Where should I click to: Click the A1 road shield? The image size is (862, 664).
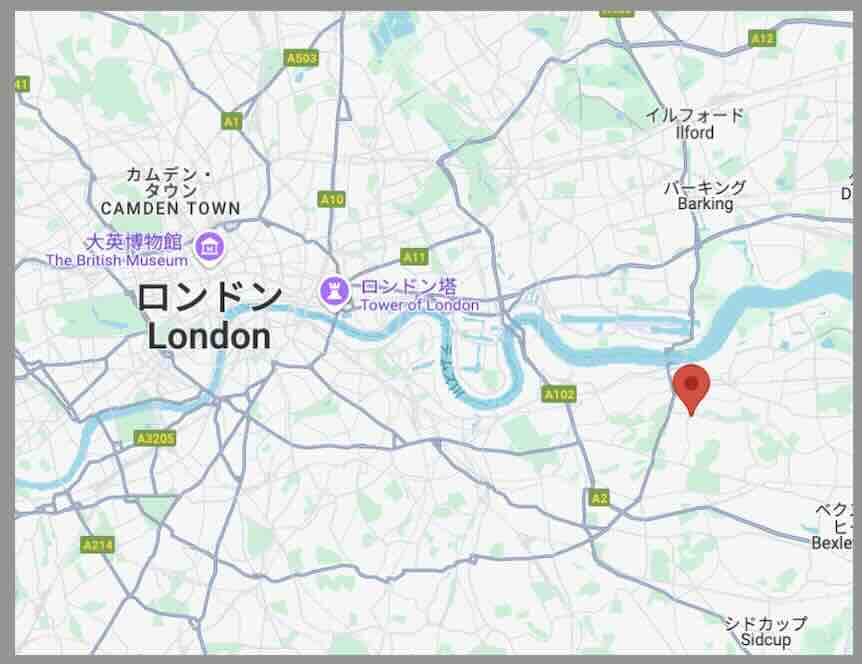pos(232,121)
